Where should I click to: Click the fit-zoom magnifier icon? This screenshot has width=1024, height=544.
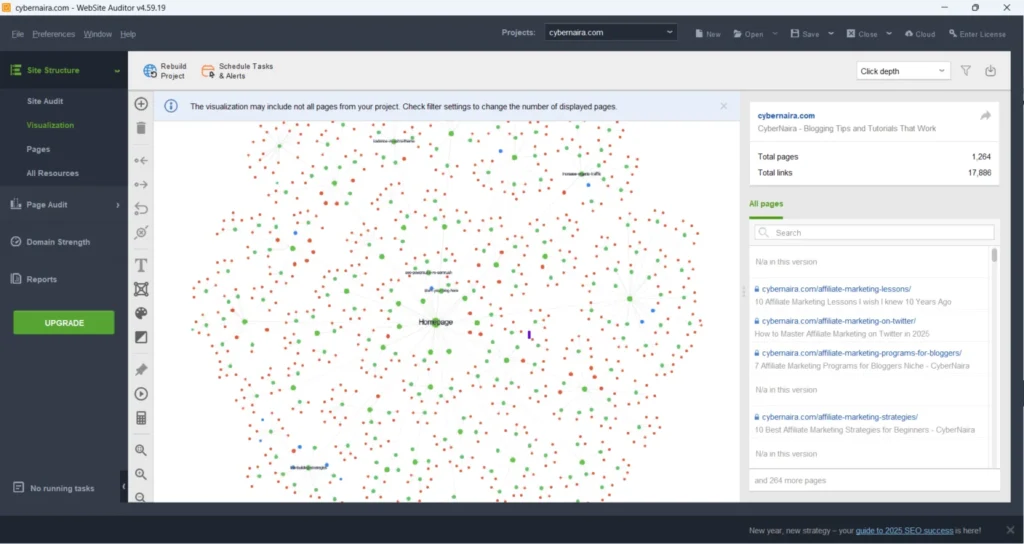141,450
